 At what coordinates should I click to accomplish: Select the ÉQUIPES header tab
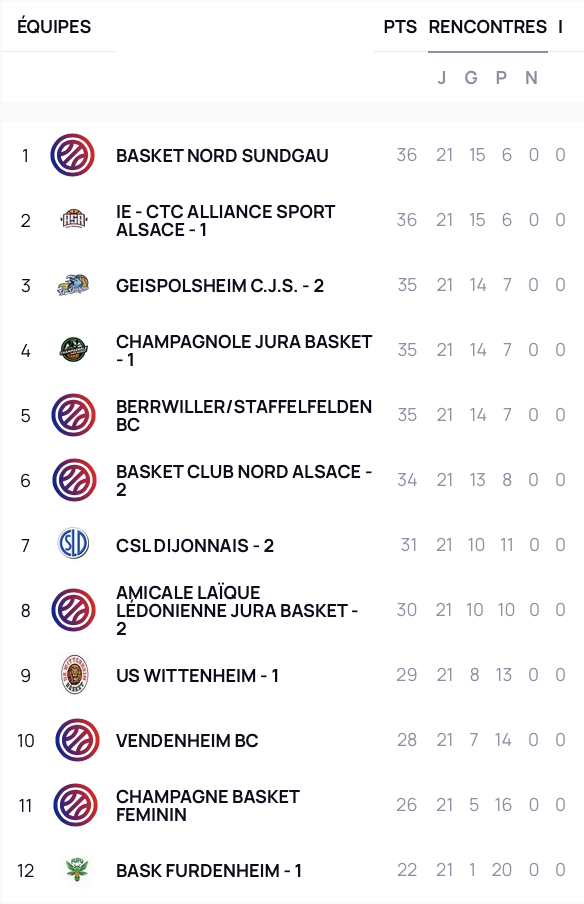pyautogui.click(x=54, y=27)
